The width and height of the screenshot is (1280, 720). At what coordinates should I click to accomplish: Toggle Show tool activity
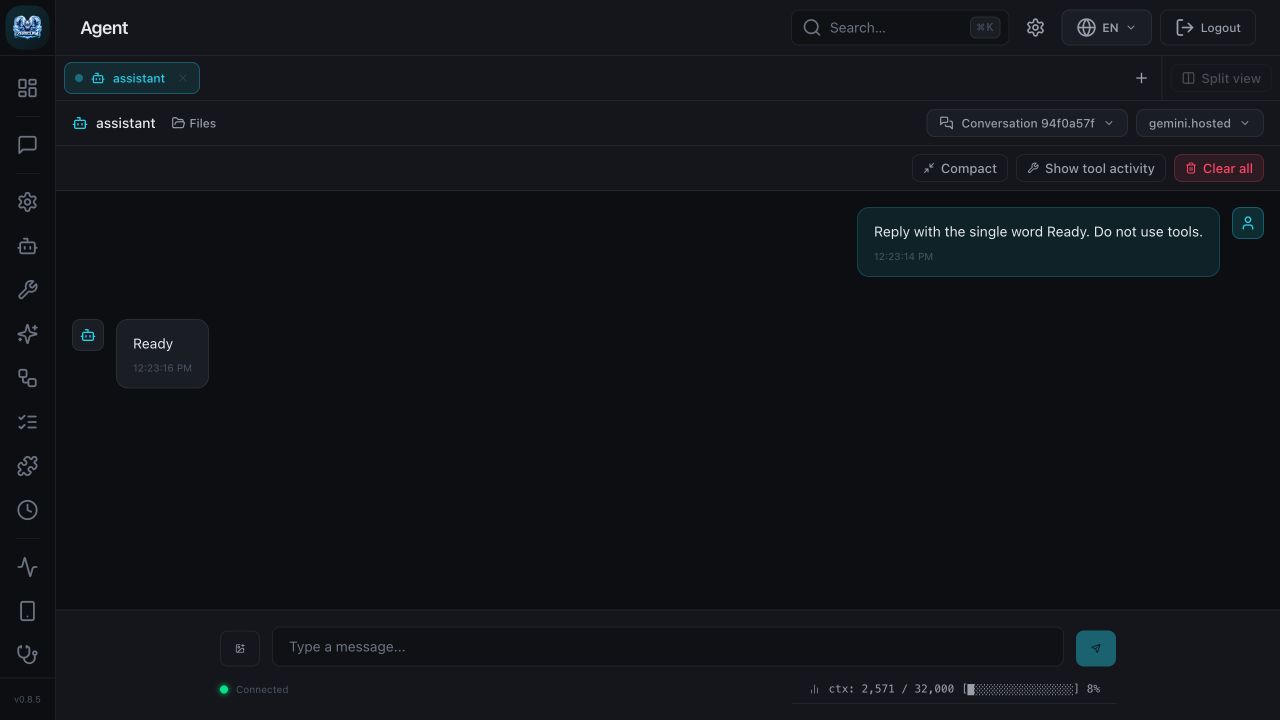pyautogui.click(x=1091, y=168)
